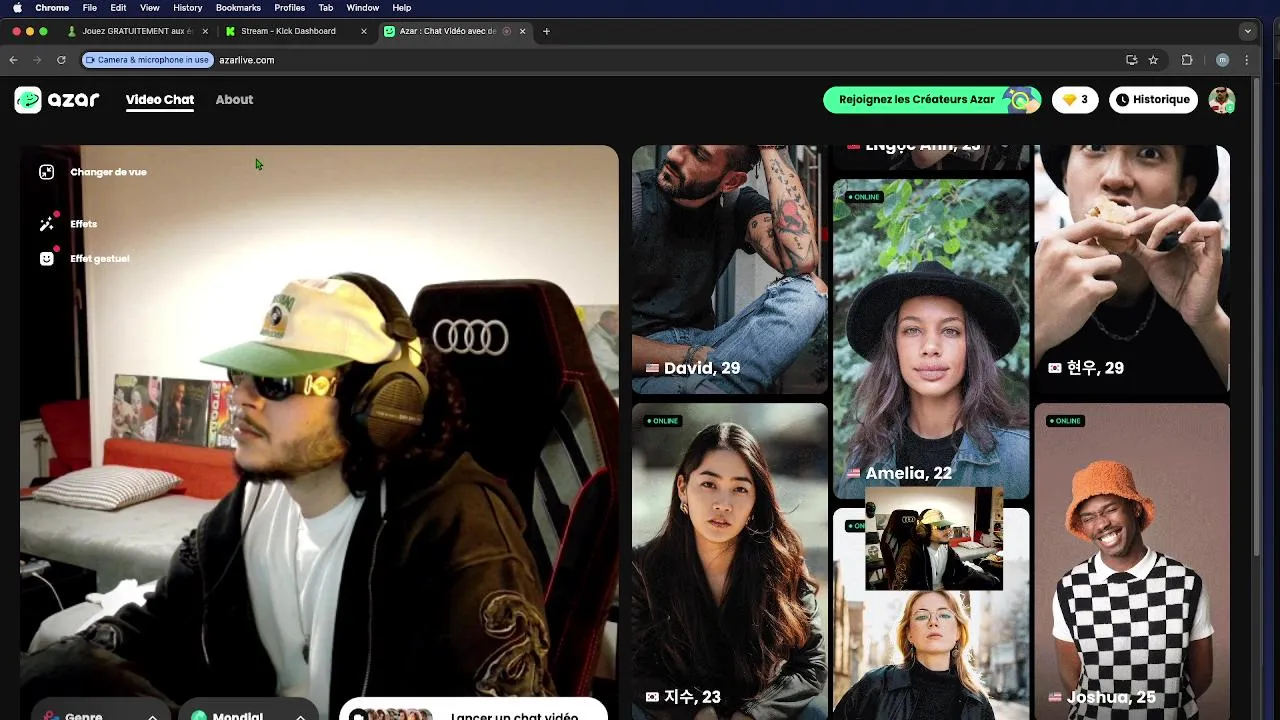The image size is (1280, 720).
Task: Open the Video Chat page
Action: [160, 100]
